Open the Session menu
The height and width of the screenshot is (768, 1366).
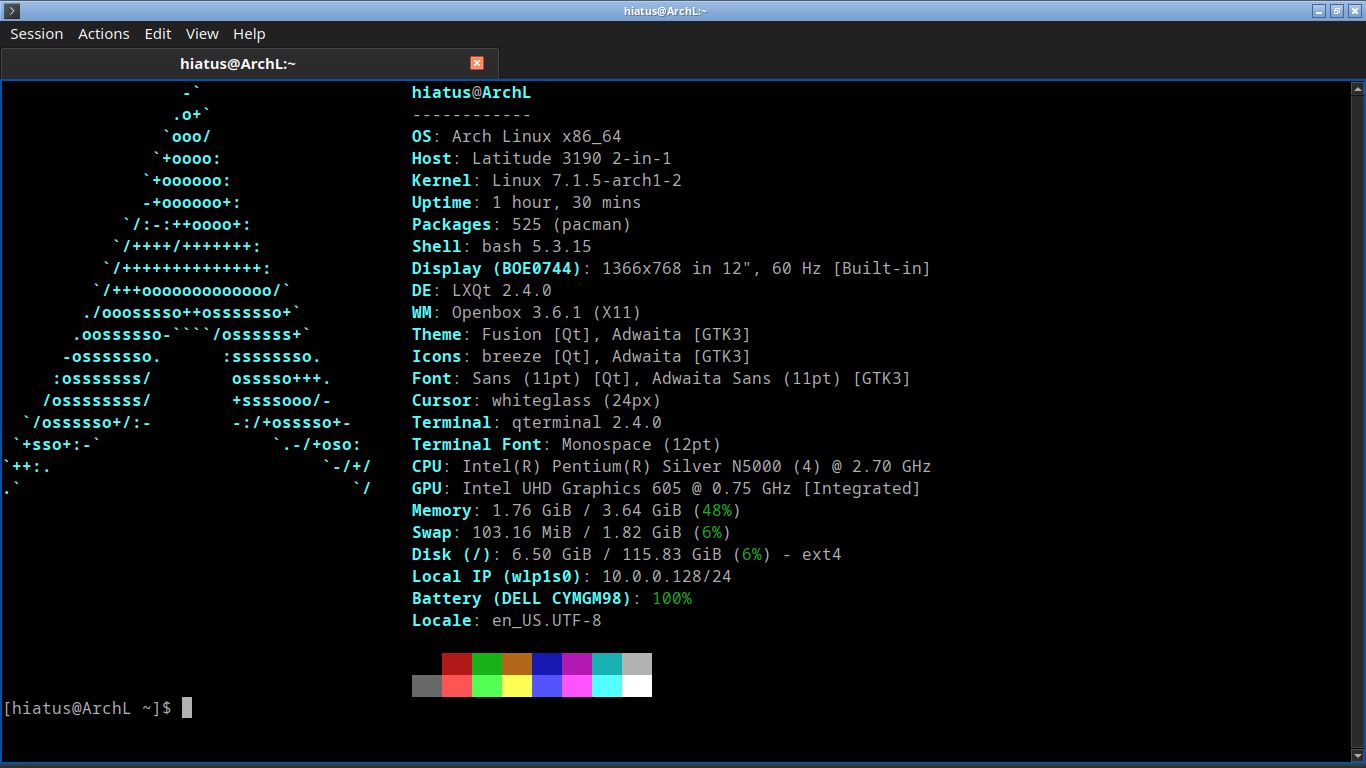click(37, 34)
